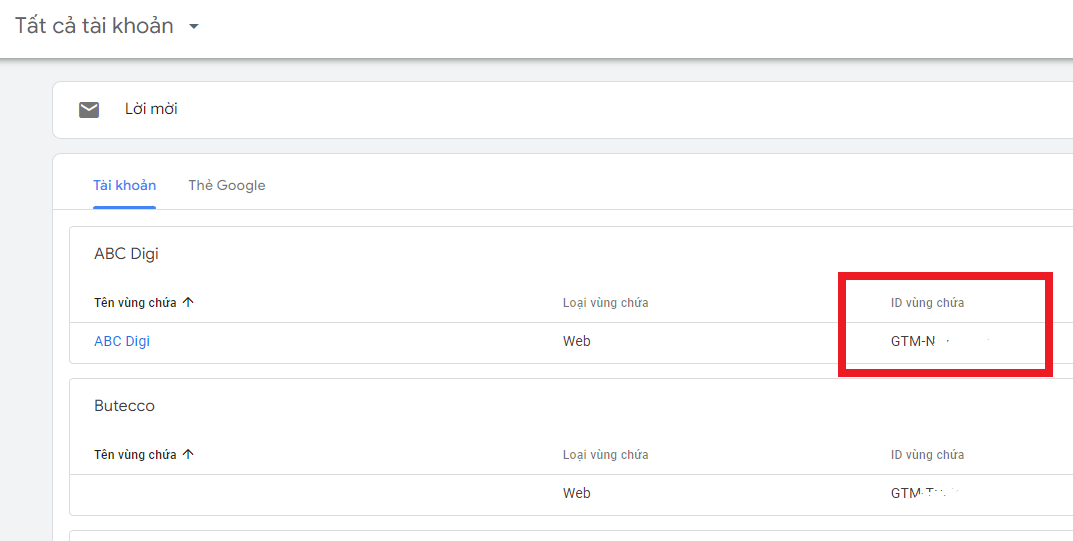Select the GTM-T container ID of Butecco

point(925,493)
